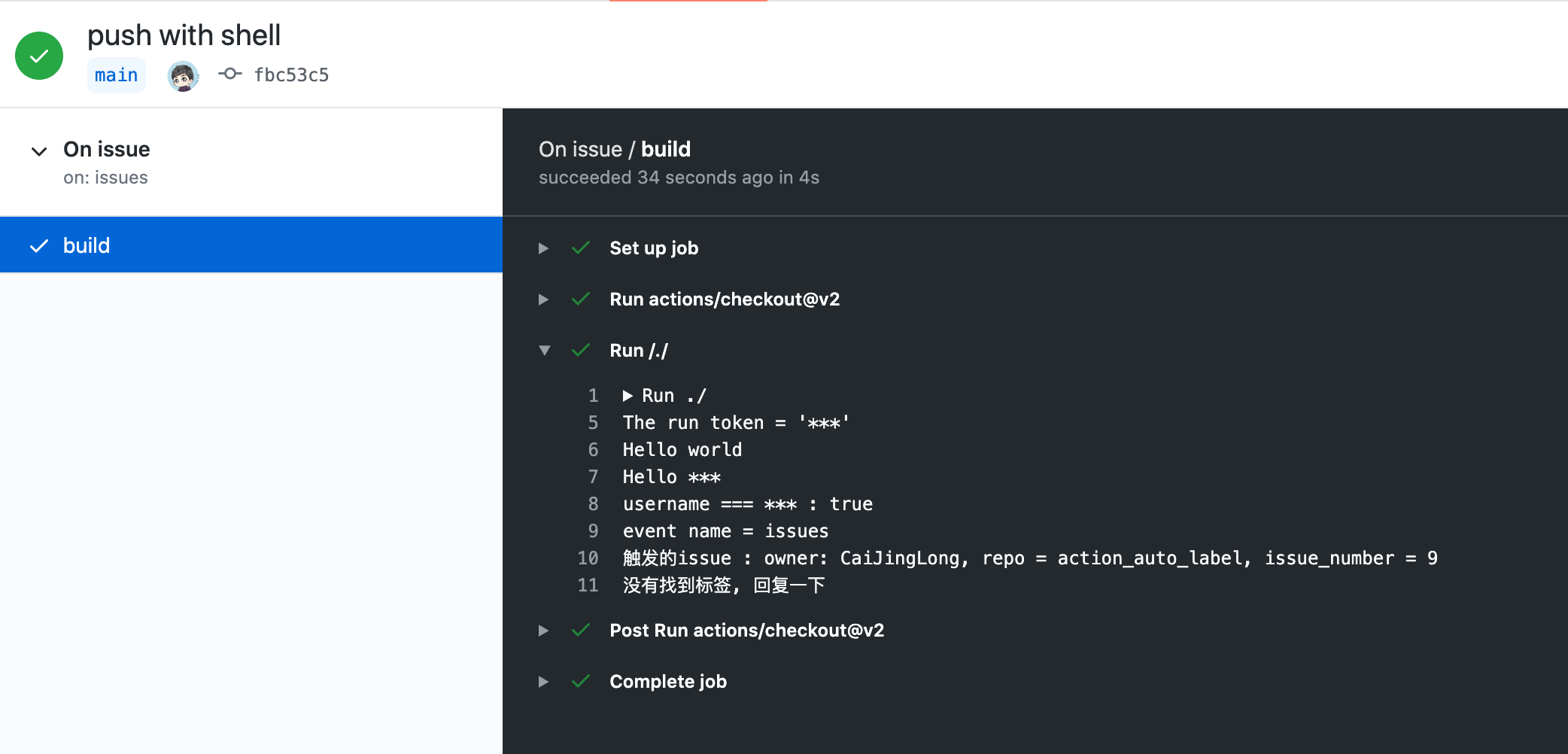Click log line number 11
The height and width of the screenshot is (754, 1568).
click(x=588, y=585)
